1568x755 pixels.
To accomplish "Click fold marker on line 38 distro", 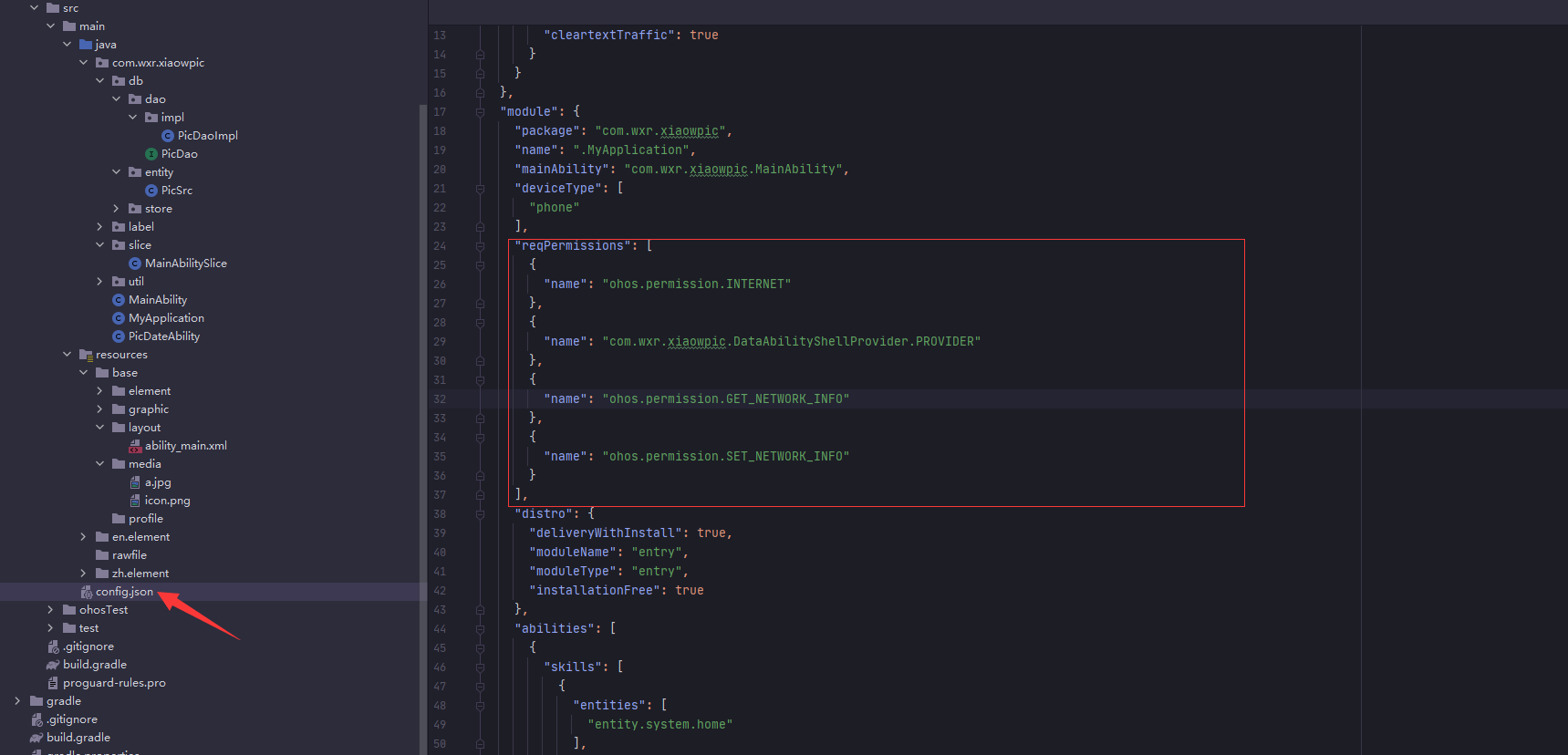I will (480, 514).
